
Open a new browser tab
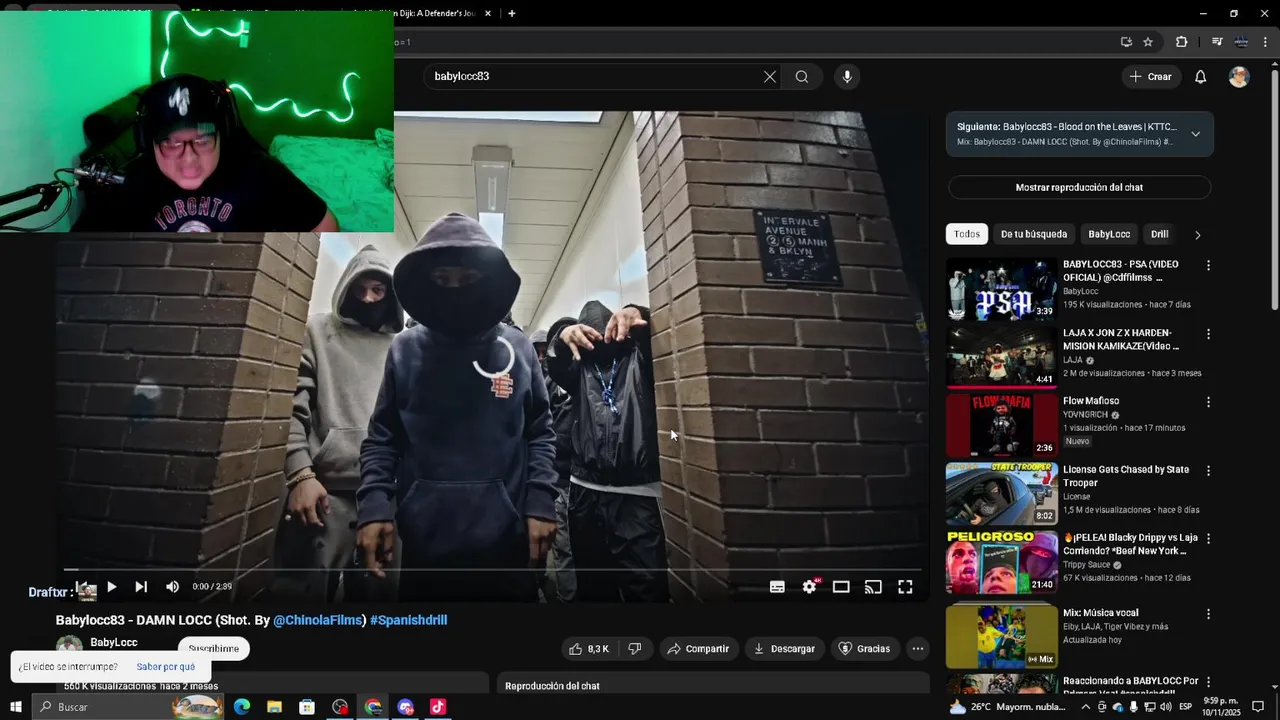coord(512,14)
